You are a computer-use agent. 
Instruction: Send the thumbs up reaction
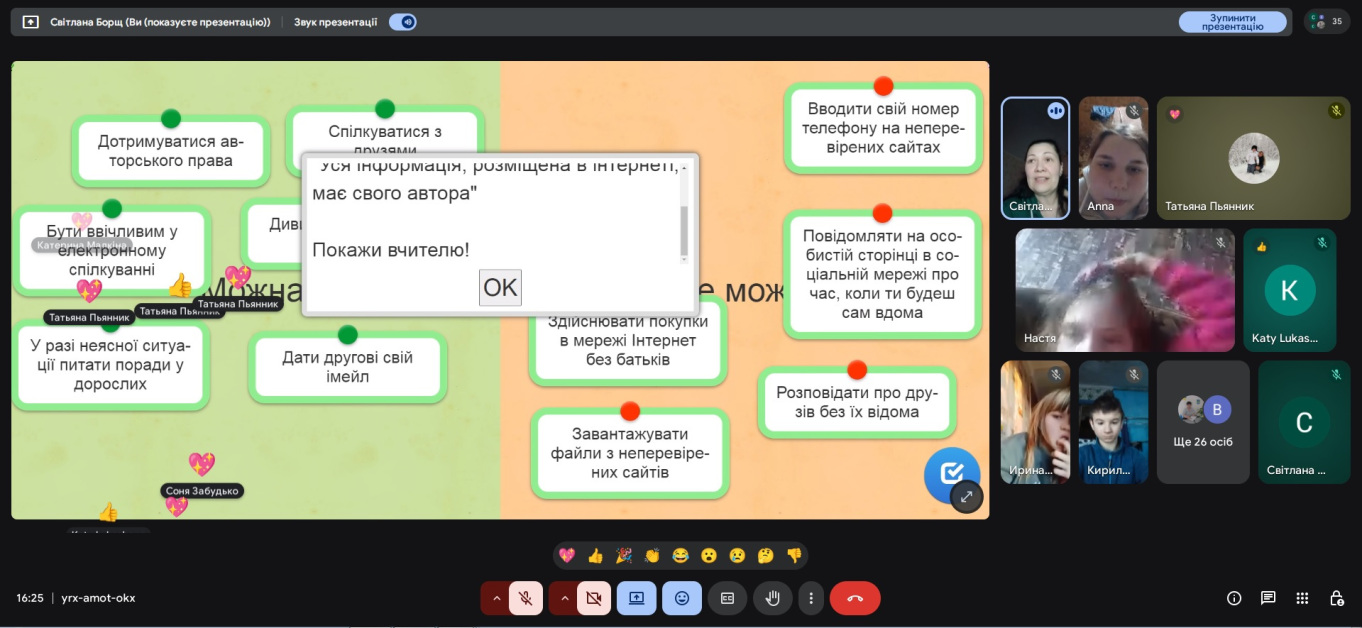tap(596, 555)
